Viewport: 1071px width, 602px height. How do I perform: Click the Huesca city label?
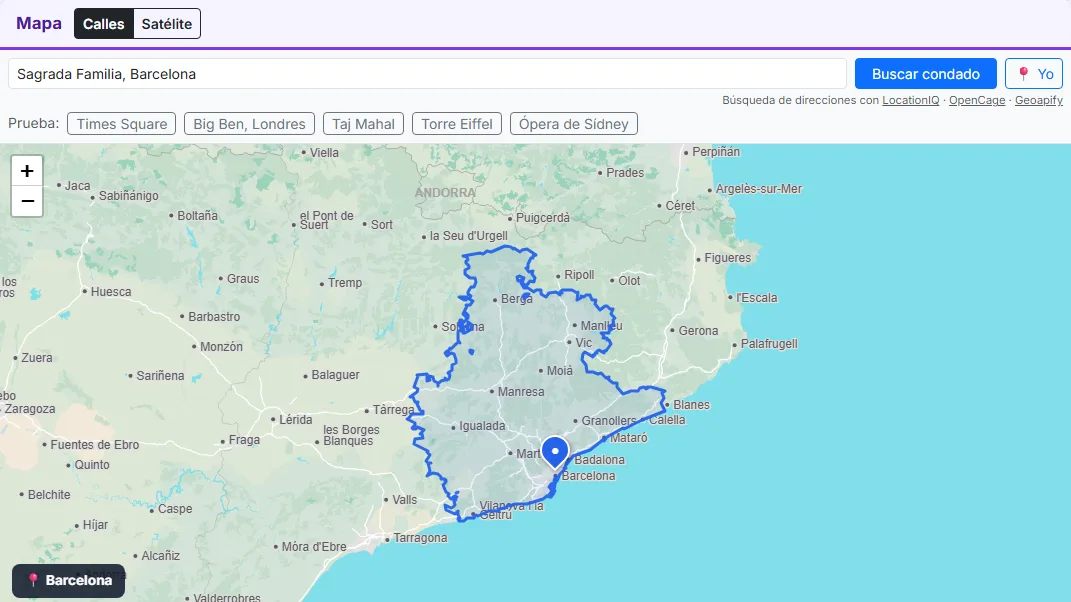pyautogui.click(x=111, y=292)
